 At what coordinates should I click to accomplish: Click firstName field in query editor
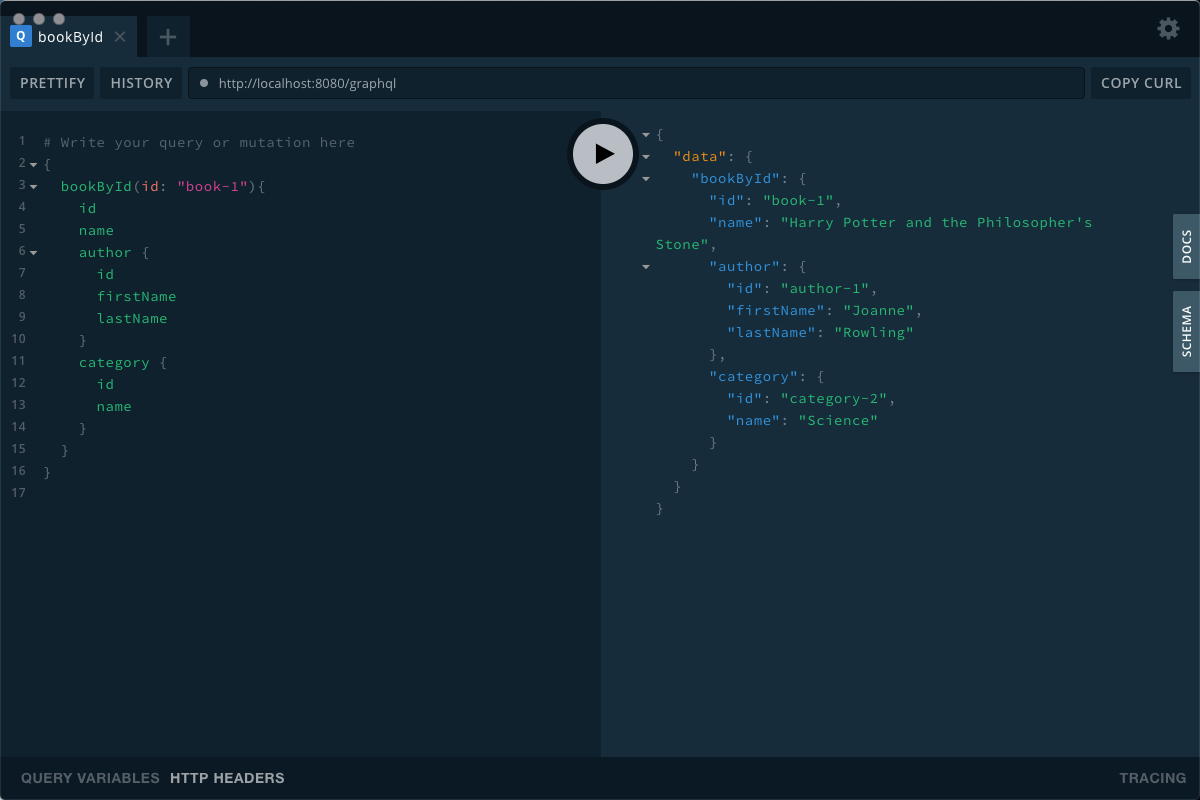point(136,296)
